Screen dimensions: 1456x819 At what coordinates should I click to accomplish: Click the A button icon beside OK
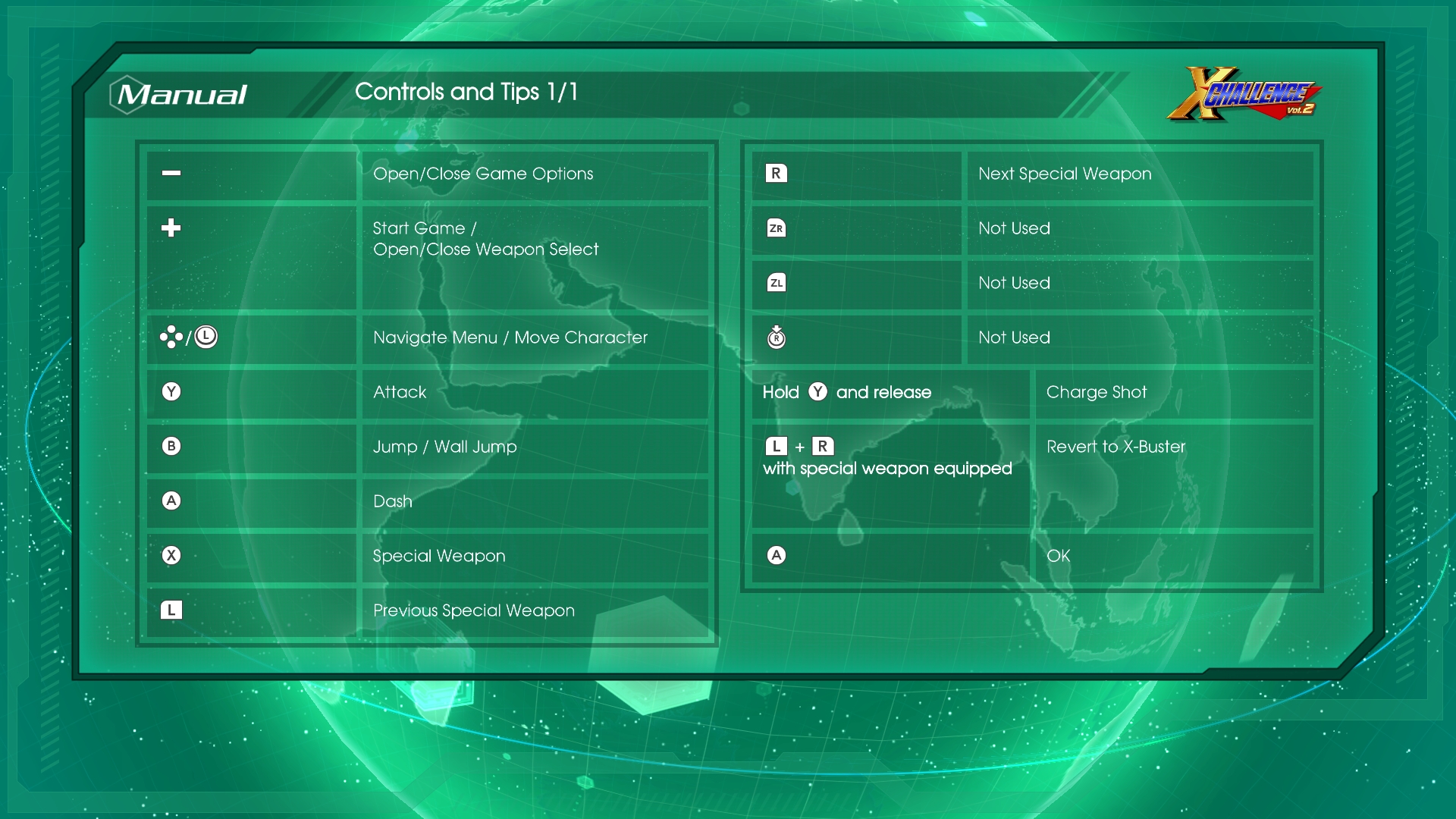[776, 555]
